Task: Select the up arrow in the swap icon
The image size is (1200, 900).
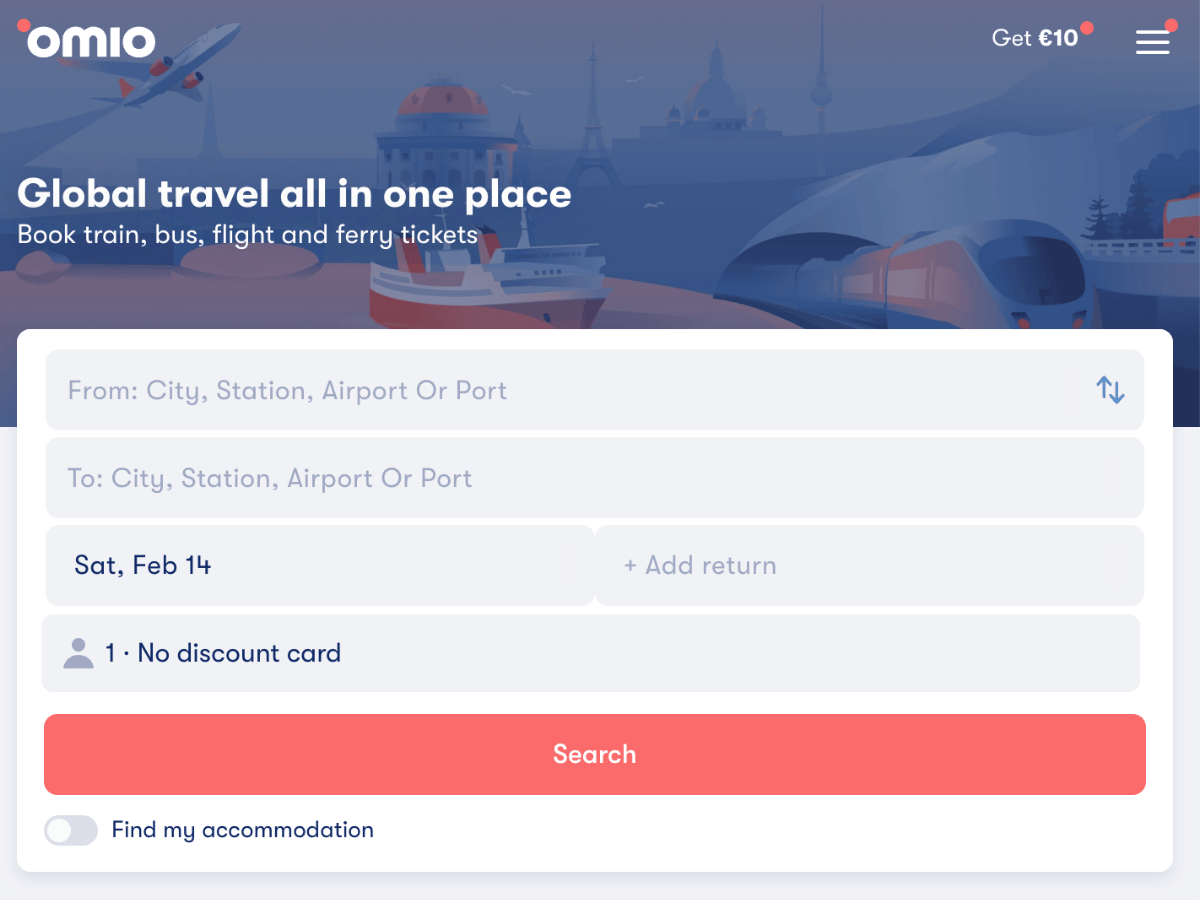Action: pyautogui.click(x=1104, y=388)
